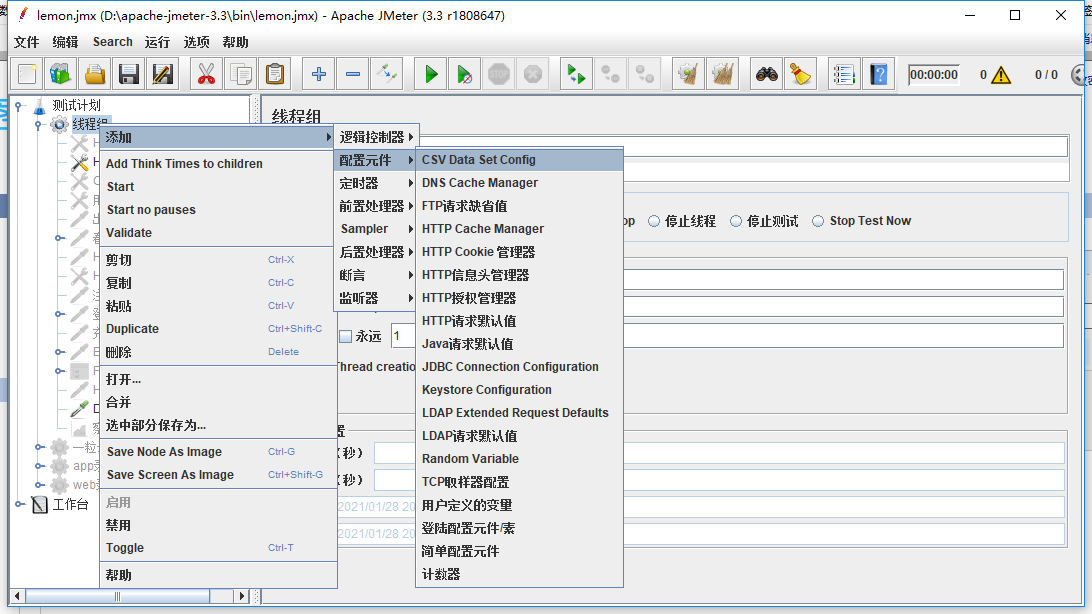The height and width of the screenshot is (614, 1092).
Task: Open the 帮助 menu in menu bar
Action: coord(235,42)
